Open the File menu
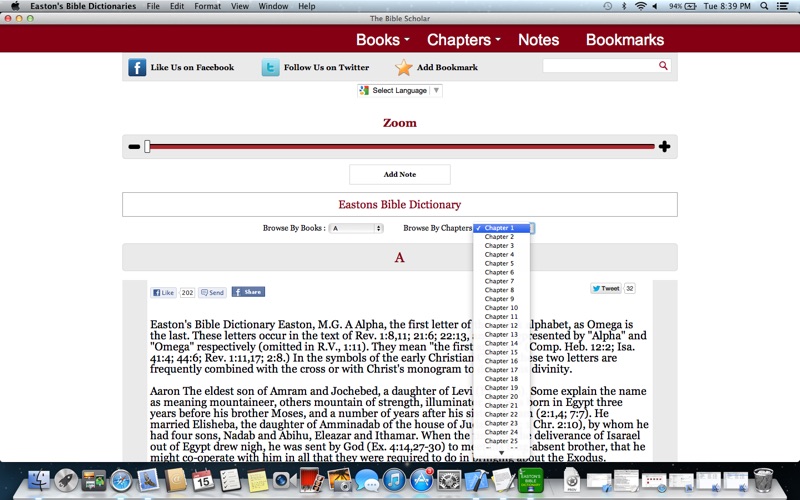Viewport: 800px width, 500px height. click(x=153, y=6)
